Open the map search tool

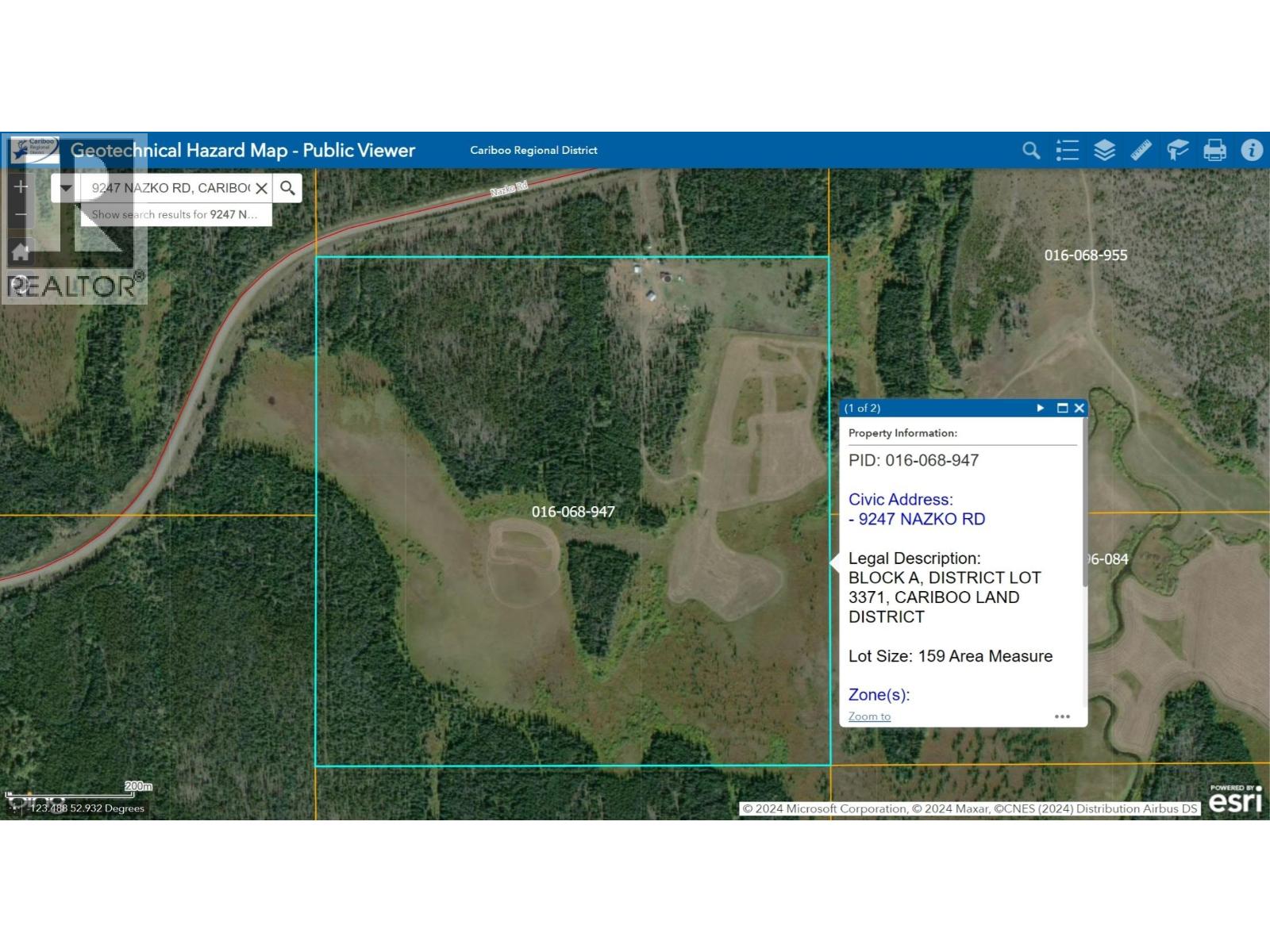coord(1031,150)
